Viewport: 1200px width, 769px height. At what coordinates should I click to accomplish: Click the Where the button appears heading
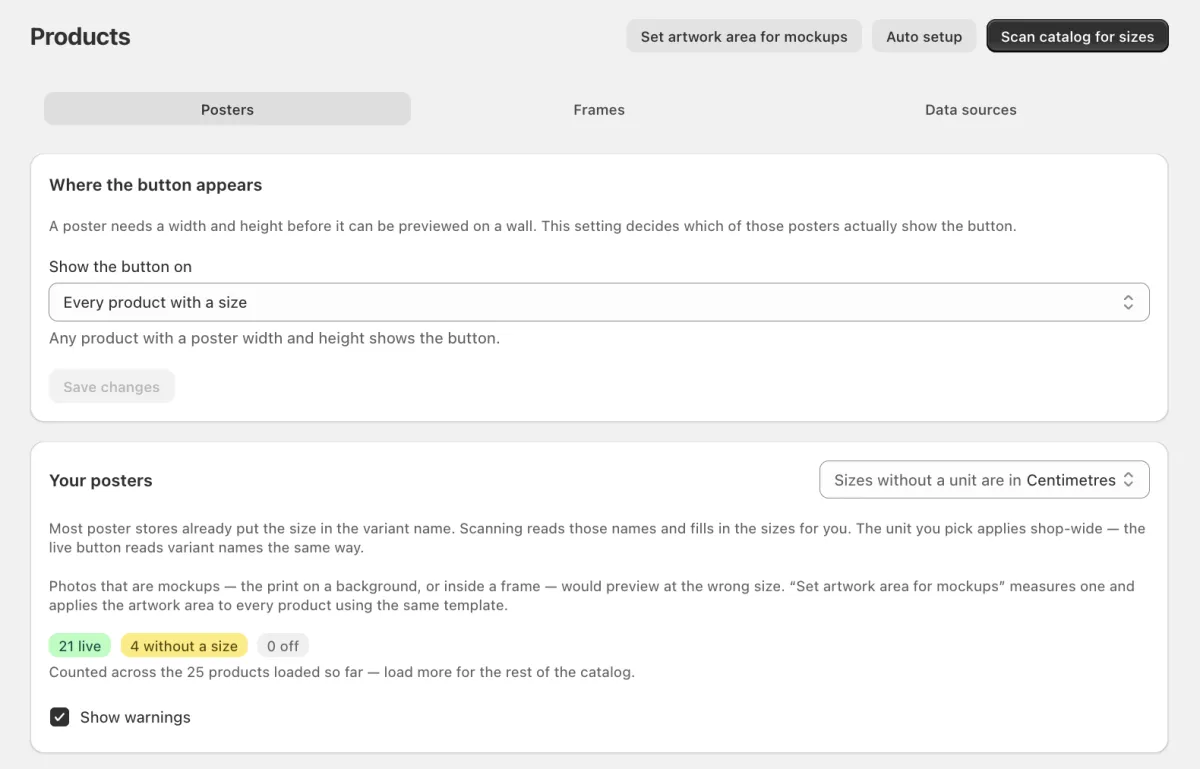pyautogui.click(x=156, y=185)
